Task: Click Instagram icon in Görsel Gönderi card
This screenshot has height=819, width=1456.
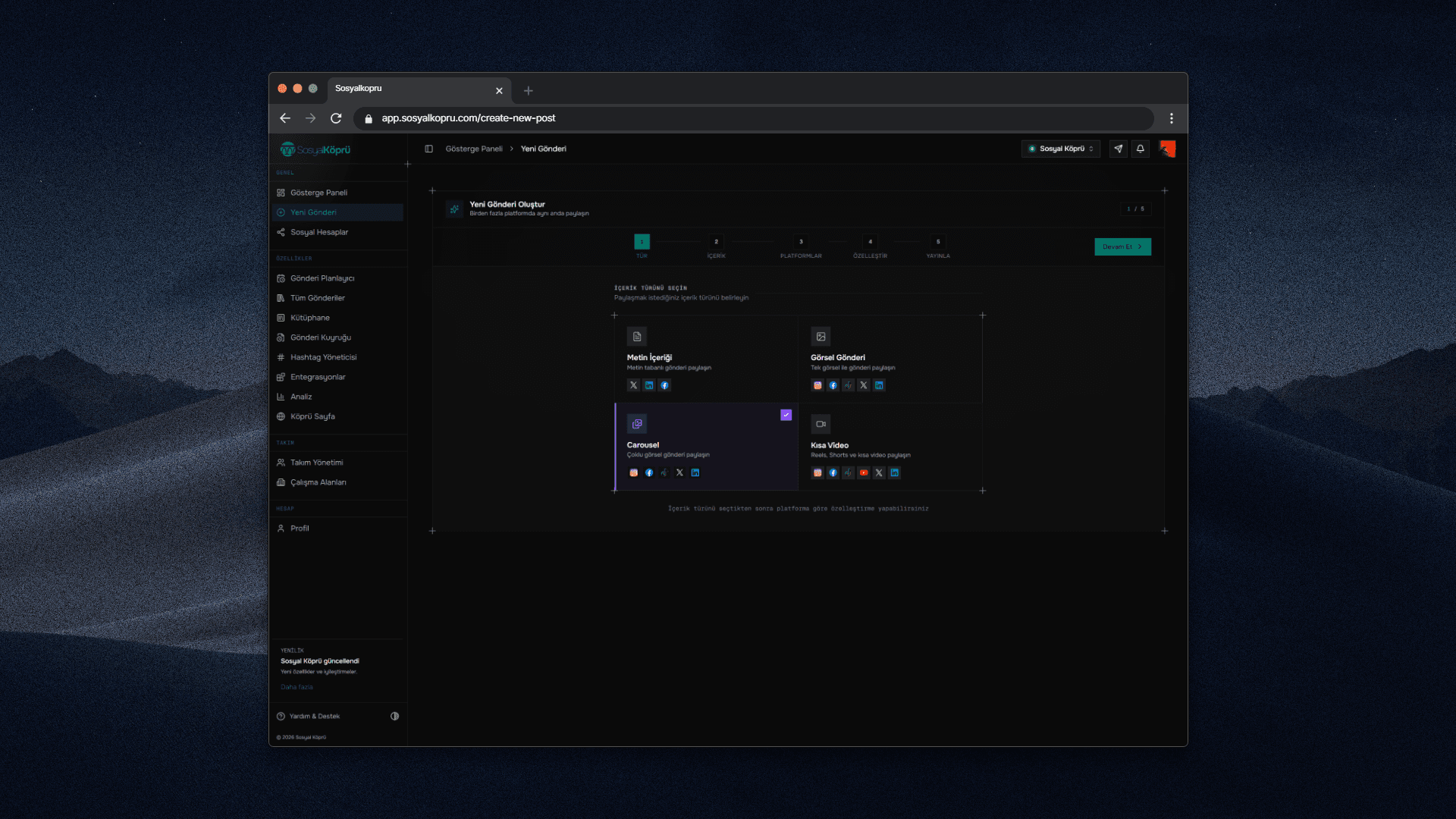Action: (x=817, y=385)
